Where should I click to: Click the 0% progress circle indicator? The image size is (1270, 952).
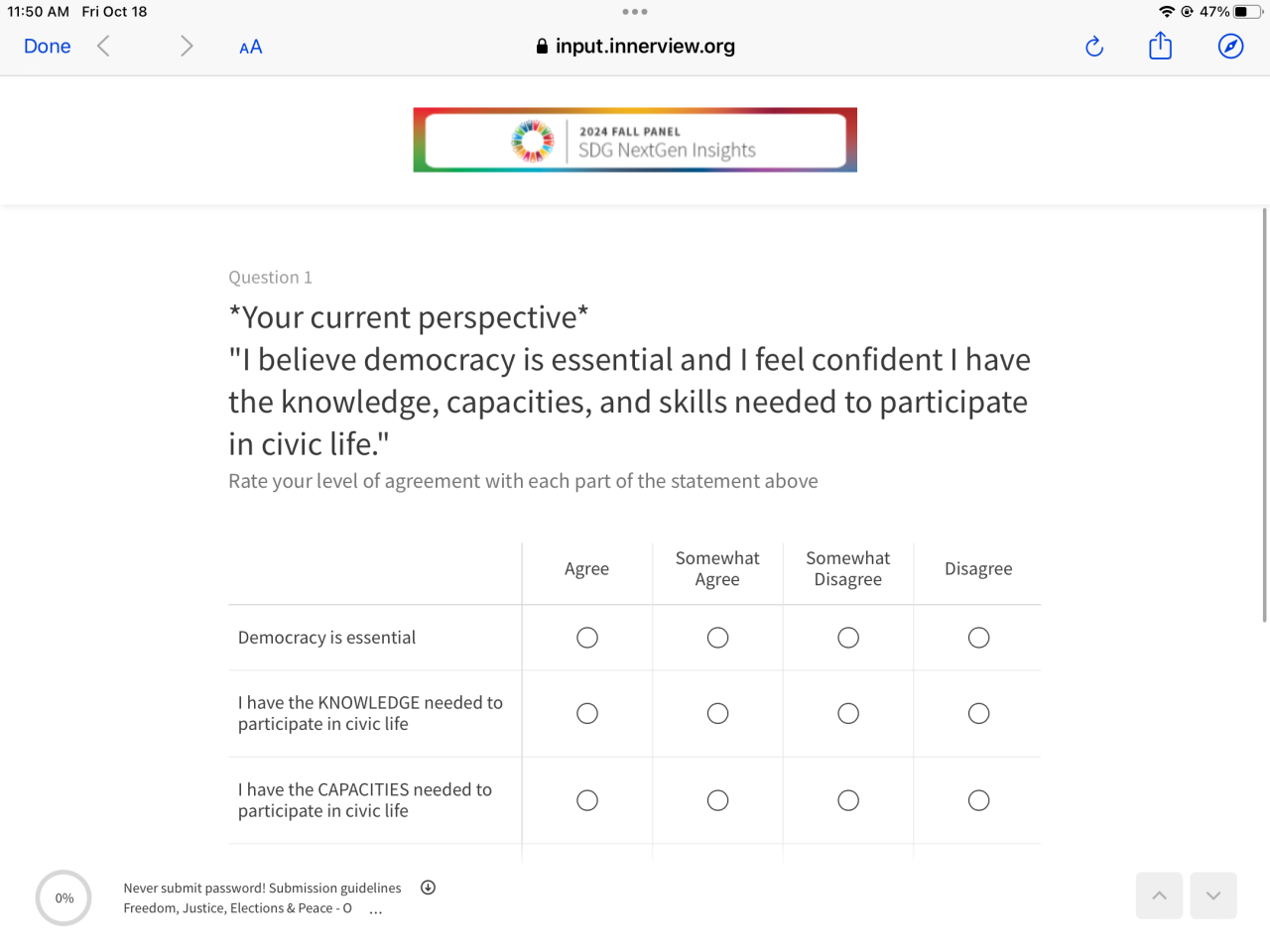63,898
